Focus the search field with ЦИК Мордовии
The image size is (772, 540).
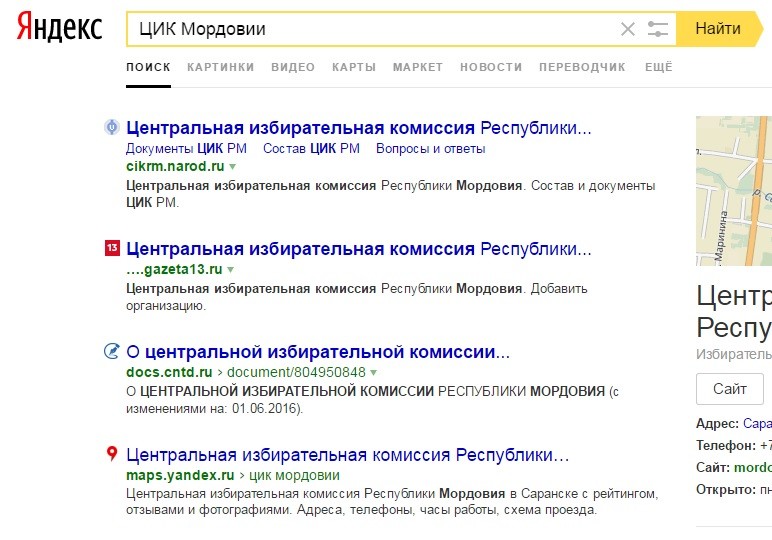tap(374, 29)
